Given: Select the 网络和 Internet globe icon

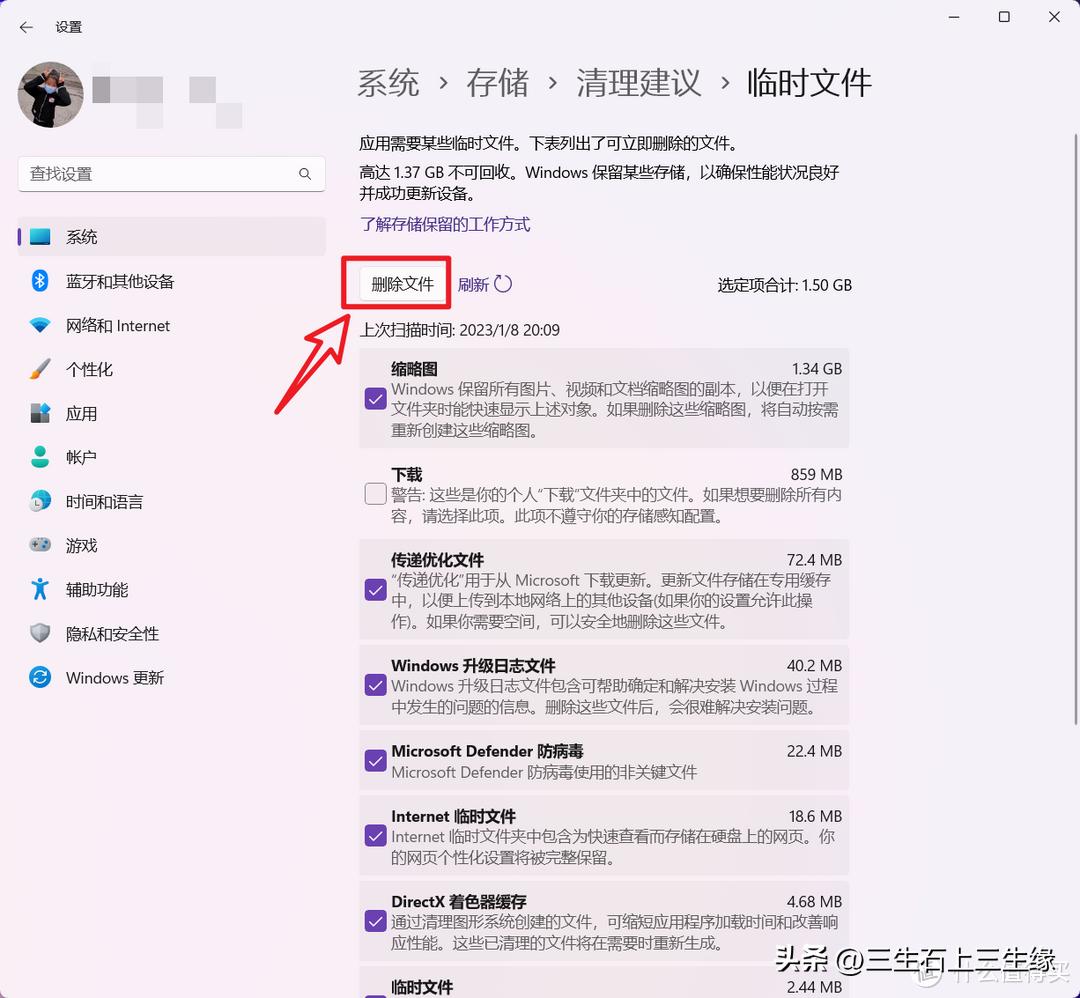Looking at the screenshot, I should (x=39, y=325).
